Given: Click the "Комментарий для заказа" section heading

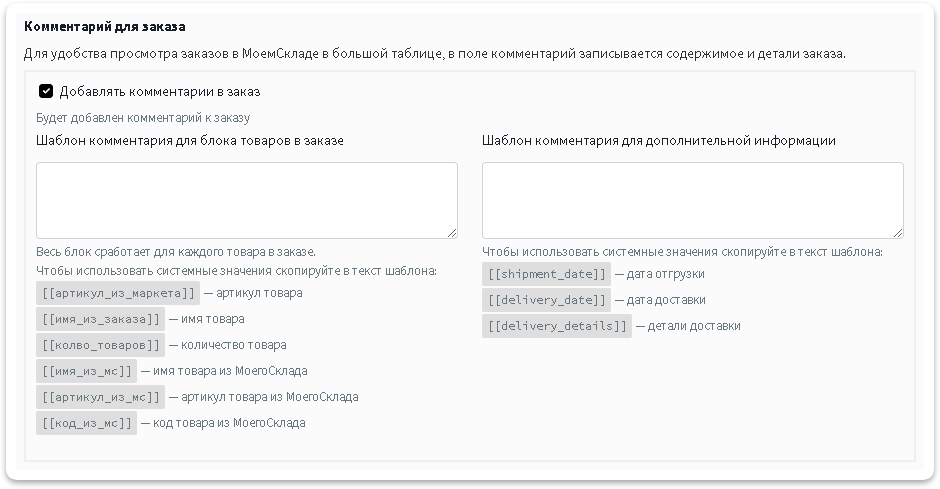Looking at the screenshot, I should tap(105, 26).
